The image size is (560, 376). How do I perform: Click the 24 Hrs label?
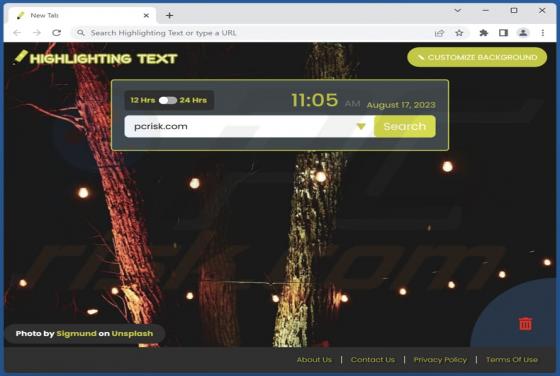pyautogui.click(x=193, y=100)
